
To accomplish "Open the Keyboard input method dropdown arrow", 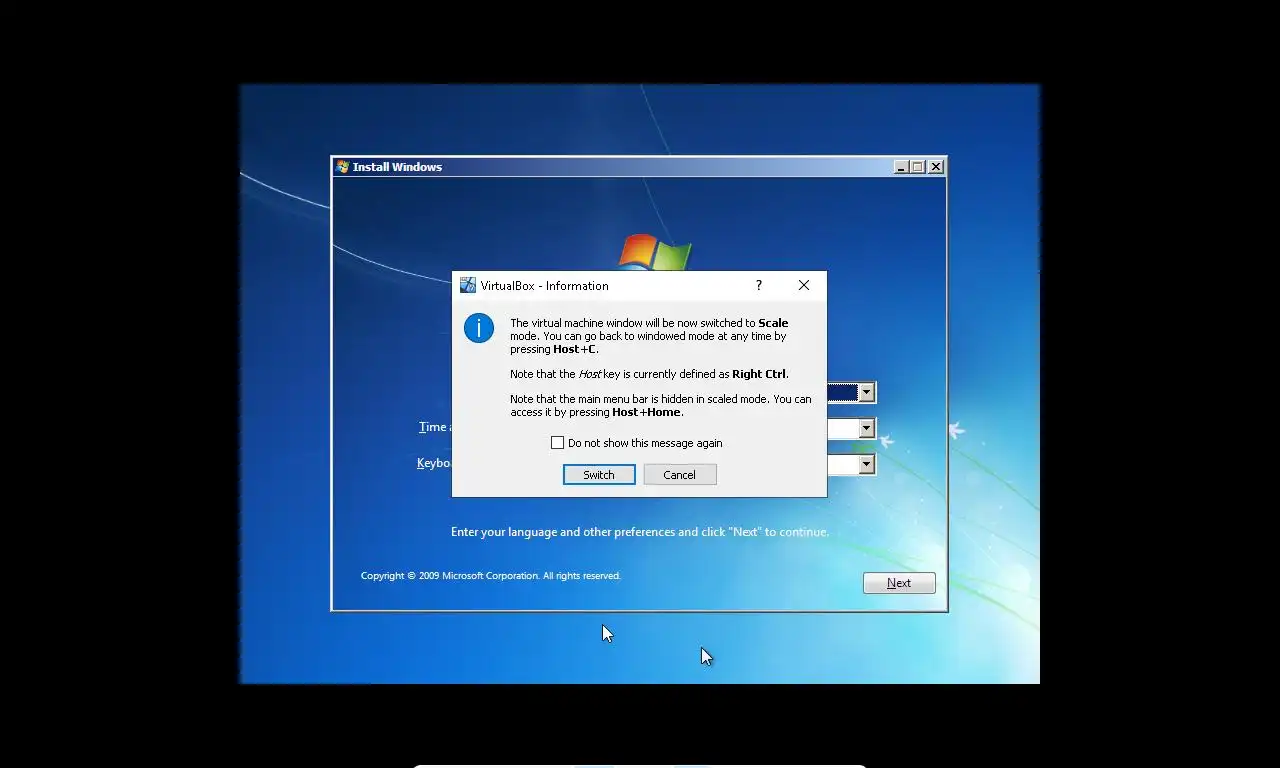I will pos(867,465).
